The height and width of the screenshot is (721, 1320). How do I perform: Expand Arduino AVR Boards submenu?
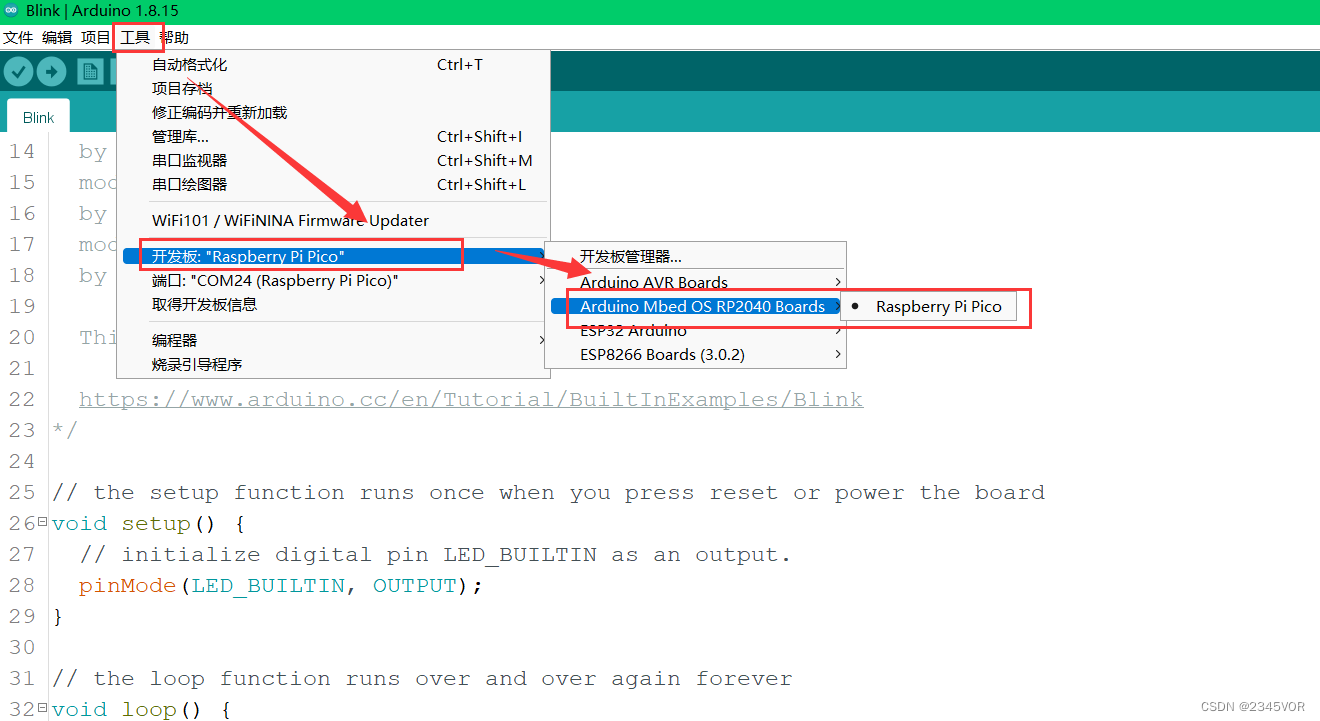coord(695,283)
